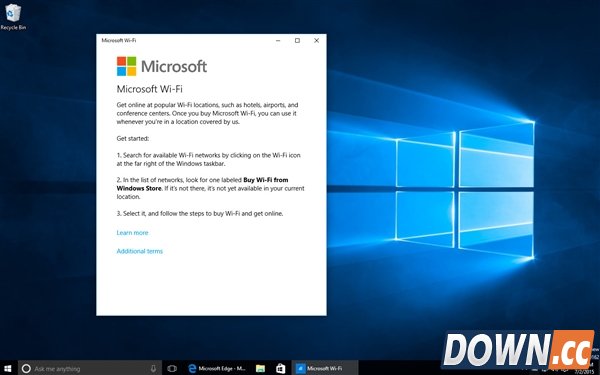
Task: Switch to the Microsoft Edge taskbar button
Action: [x=217, y=368]
